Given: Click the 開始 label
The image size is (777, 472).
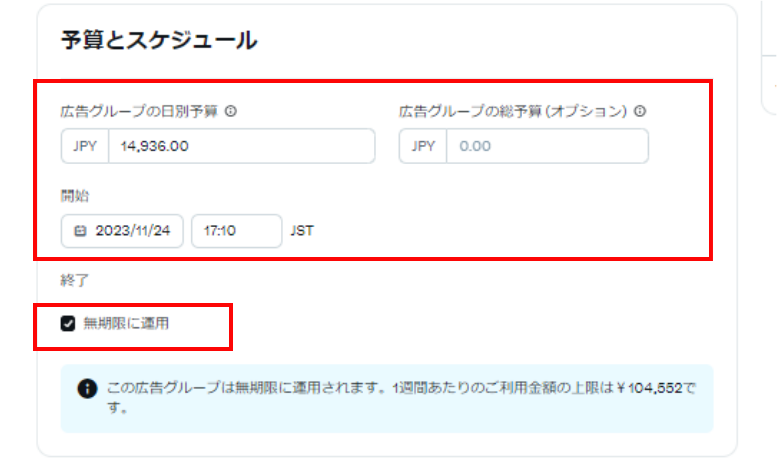Looking at the screenshot, I should coord(75,196).
